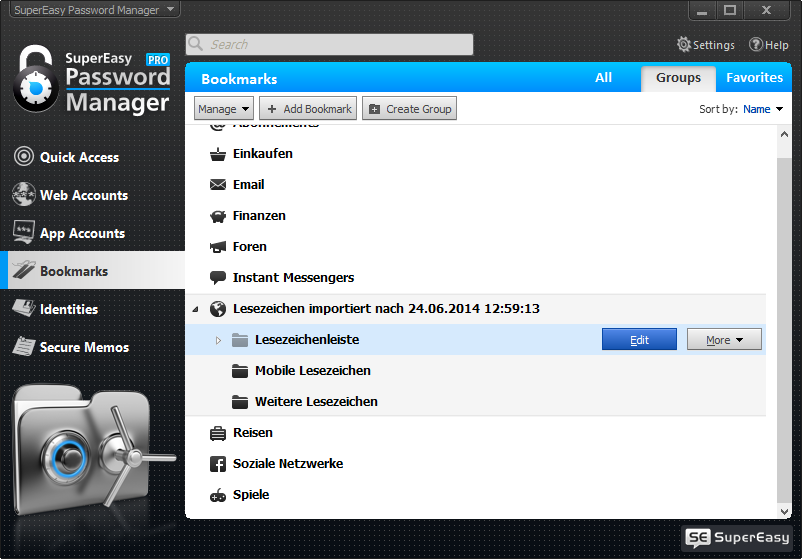803x560 pixels.
Task: Switch to the Groups tab
Action: tap(678, 78)
